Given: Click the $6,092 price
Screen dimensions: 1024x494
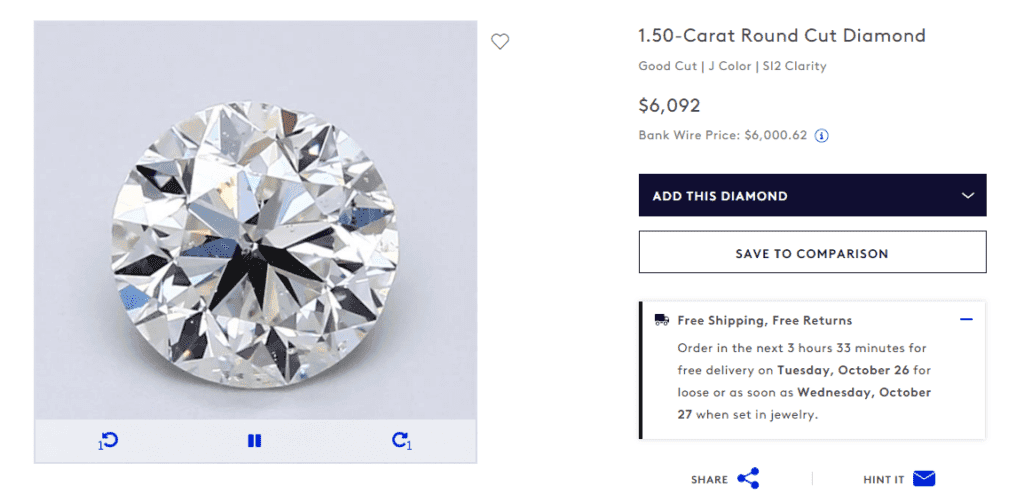Looking at the screenshot, I should [669, 105].
